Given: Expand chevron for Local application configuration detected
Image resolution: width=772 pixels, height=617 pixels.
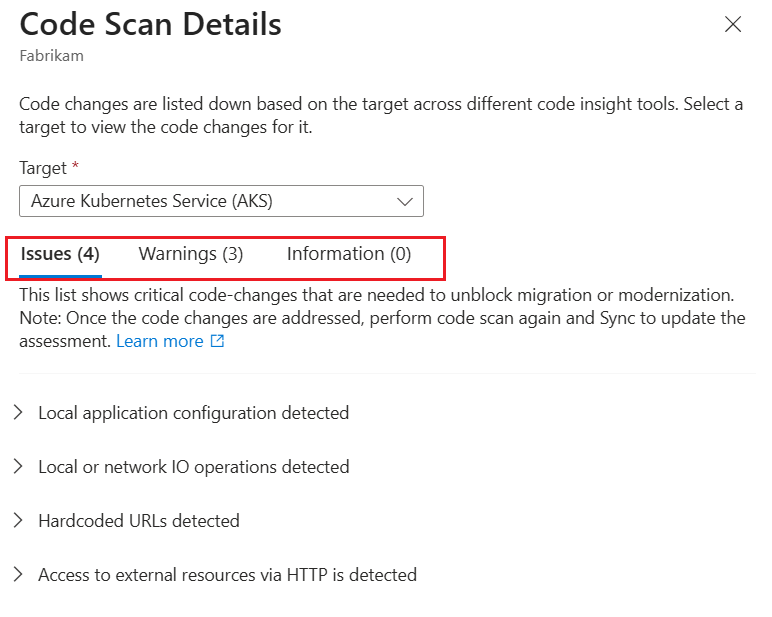Looking at the screenshot, I should click(x=18, y=413).
